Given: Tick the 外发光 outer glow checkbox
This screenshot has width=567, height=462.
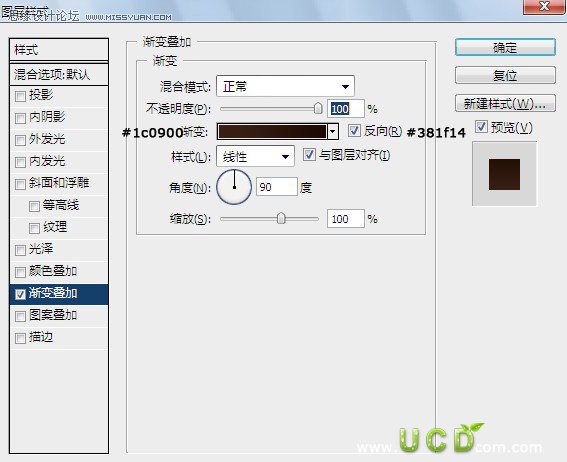Looking at the screenshot, I should [20, 140].
